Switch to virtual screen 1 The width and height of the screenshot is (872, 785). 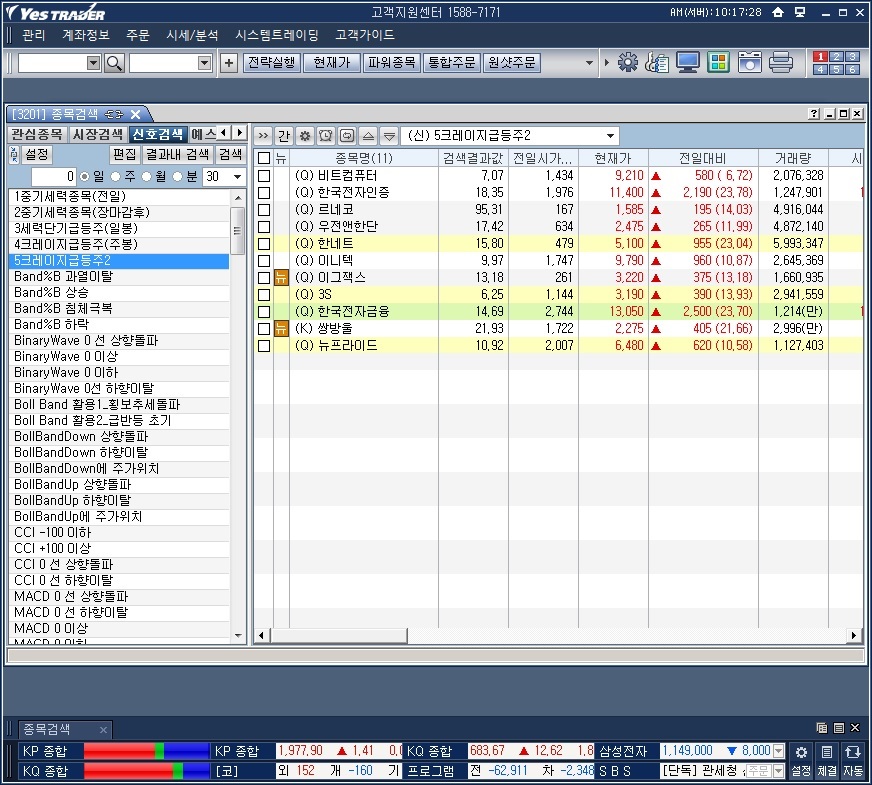[x=820, y=56]
